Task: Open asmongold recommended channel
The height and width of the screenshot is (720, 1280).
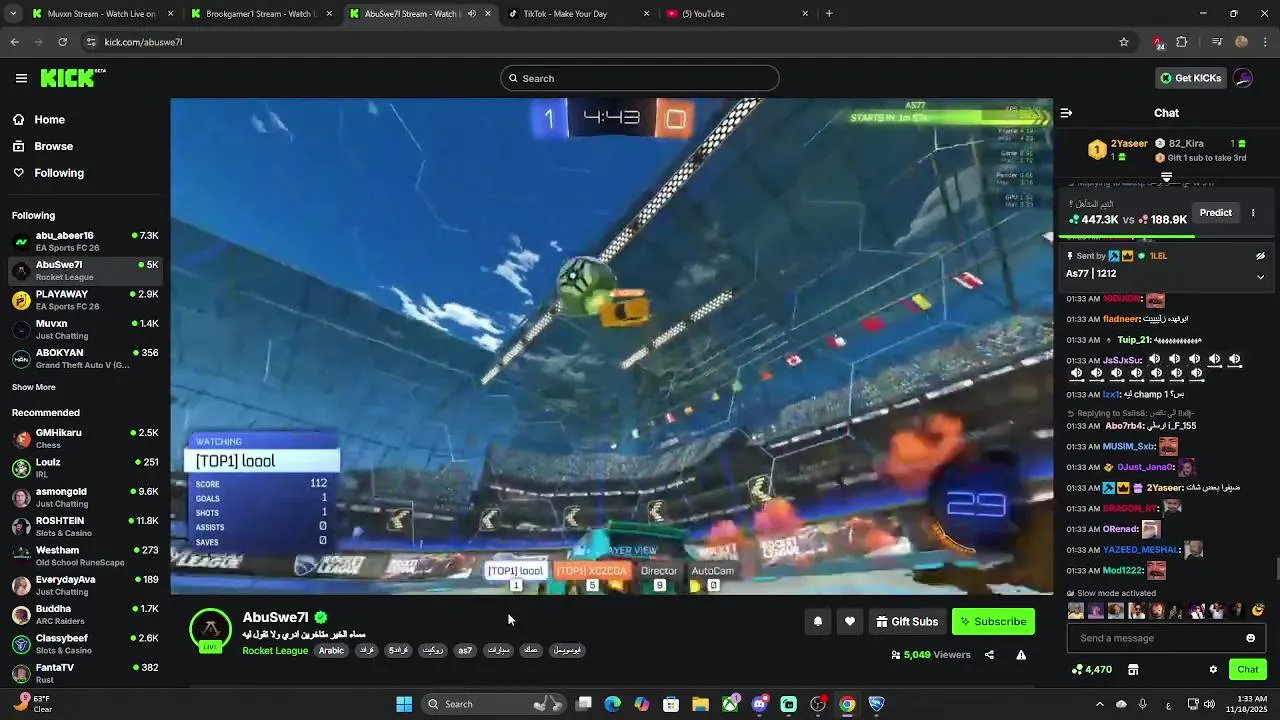Action: tap(85, 497)
